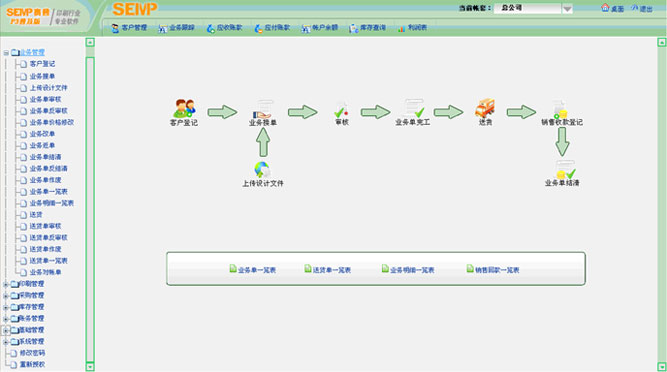The height and width of the screenshot is (372, 667).
Task: Open the 客户管理 toolbar item
Action: (x=129, y=28)
